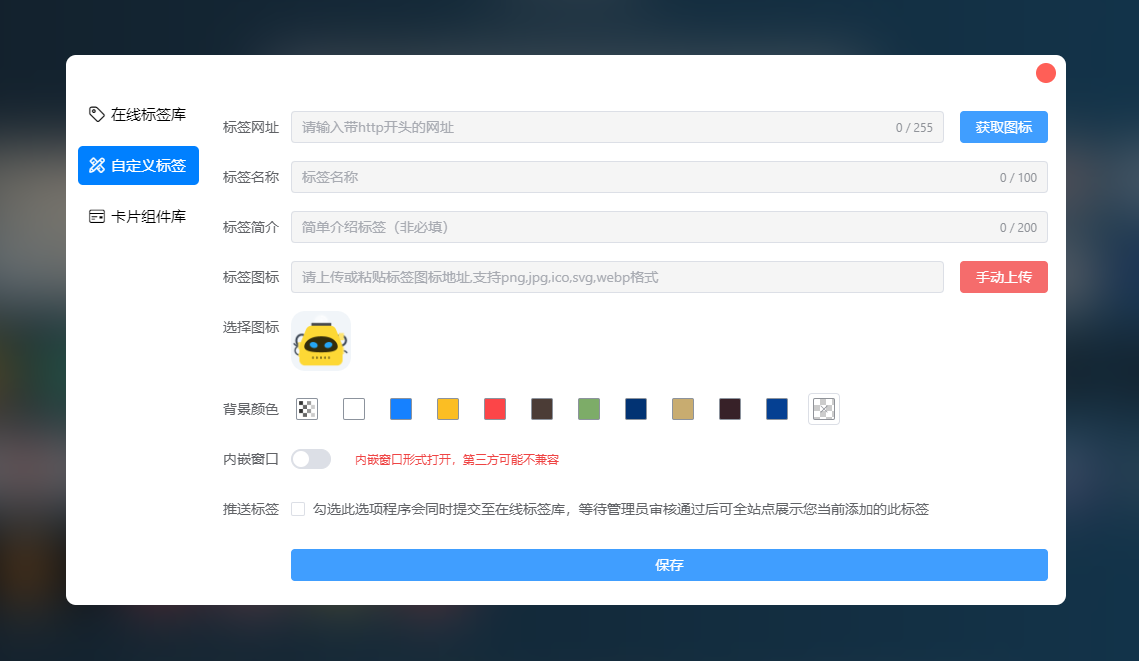1139x661 pixels.
Task: Select the white background color swatch
Action: (354, 409)
